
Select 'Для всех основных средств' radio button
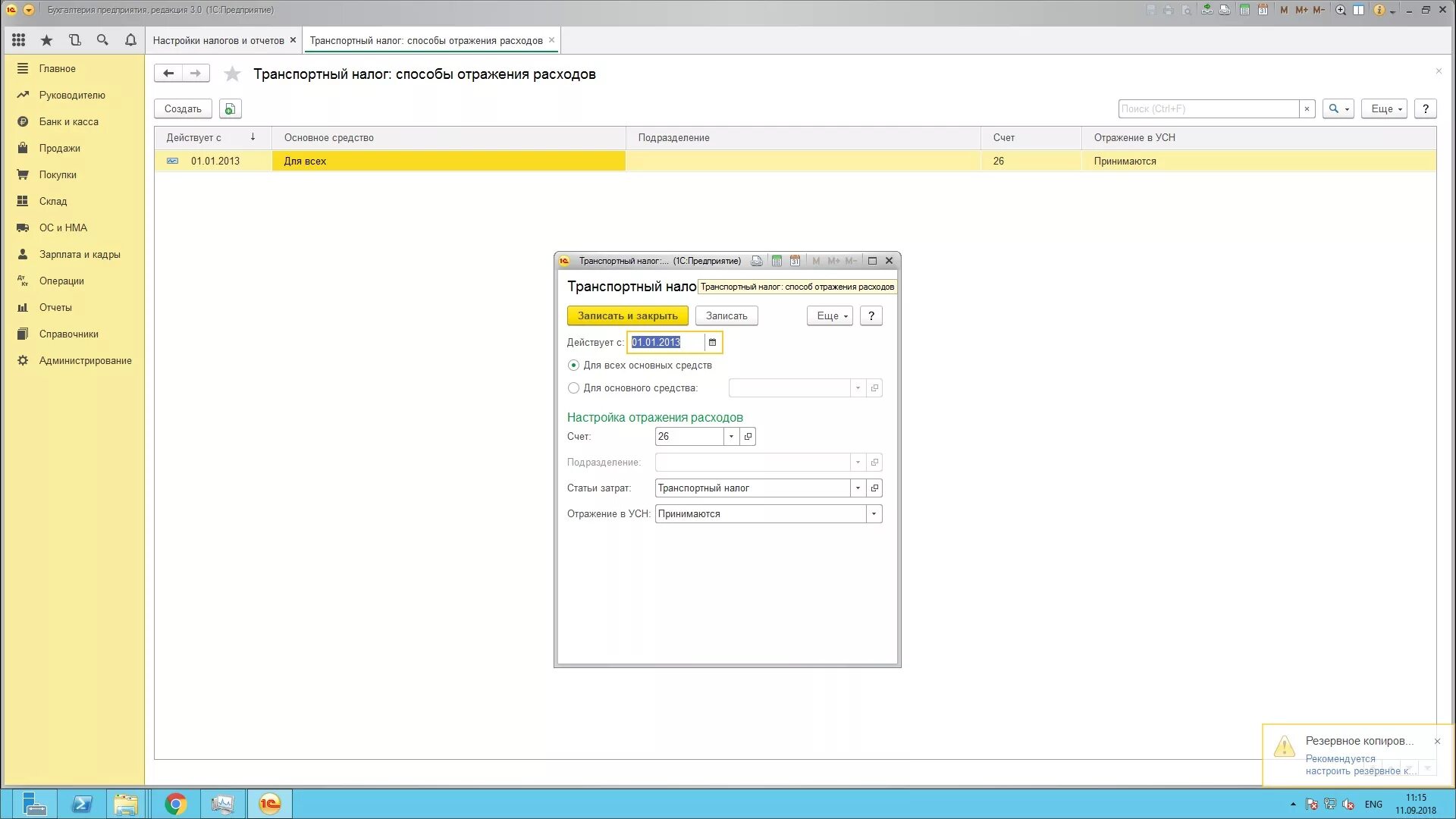[x=573, y=366]
